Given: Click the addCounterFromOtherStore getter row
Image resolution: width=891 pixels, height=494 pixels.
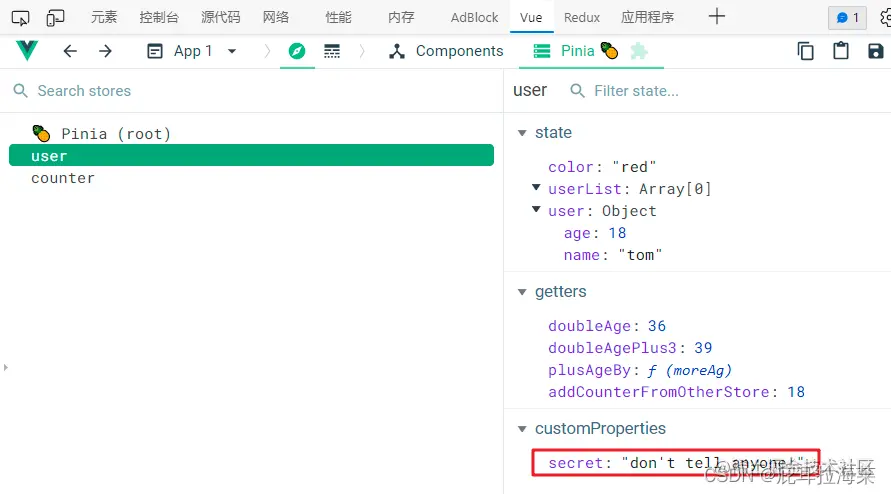Looking at the screenshot, I should [676, 392].
